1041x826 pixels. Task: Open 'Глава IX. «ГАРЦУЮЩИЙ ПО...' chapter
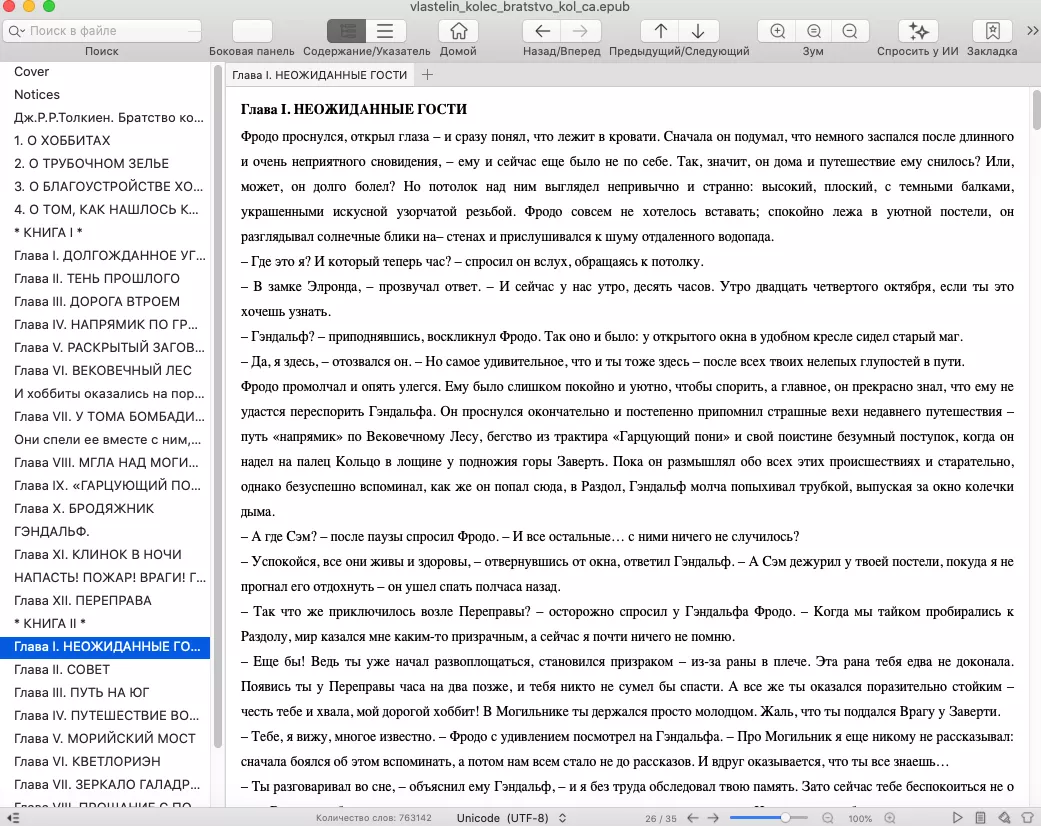click(x=107, y=485)
